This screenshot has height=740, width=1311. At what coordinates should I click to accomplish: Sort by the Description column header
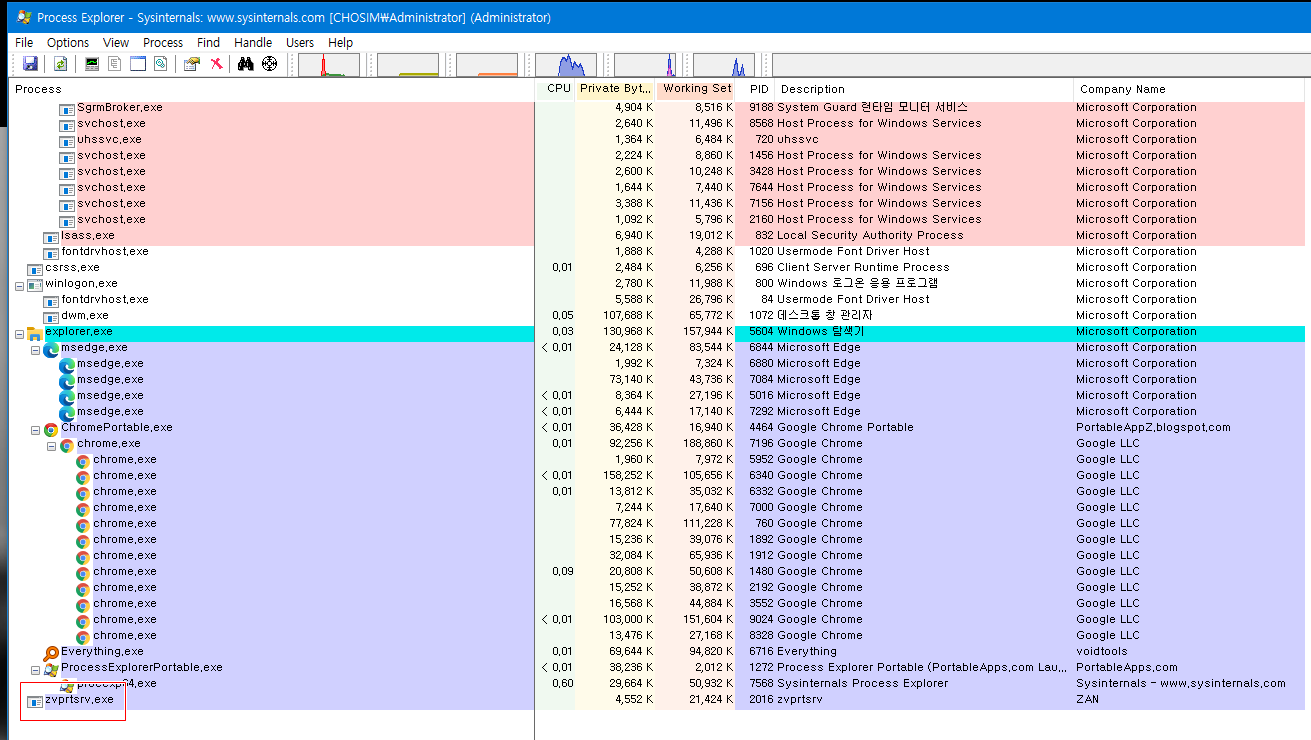coord(925,89)
